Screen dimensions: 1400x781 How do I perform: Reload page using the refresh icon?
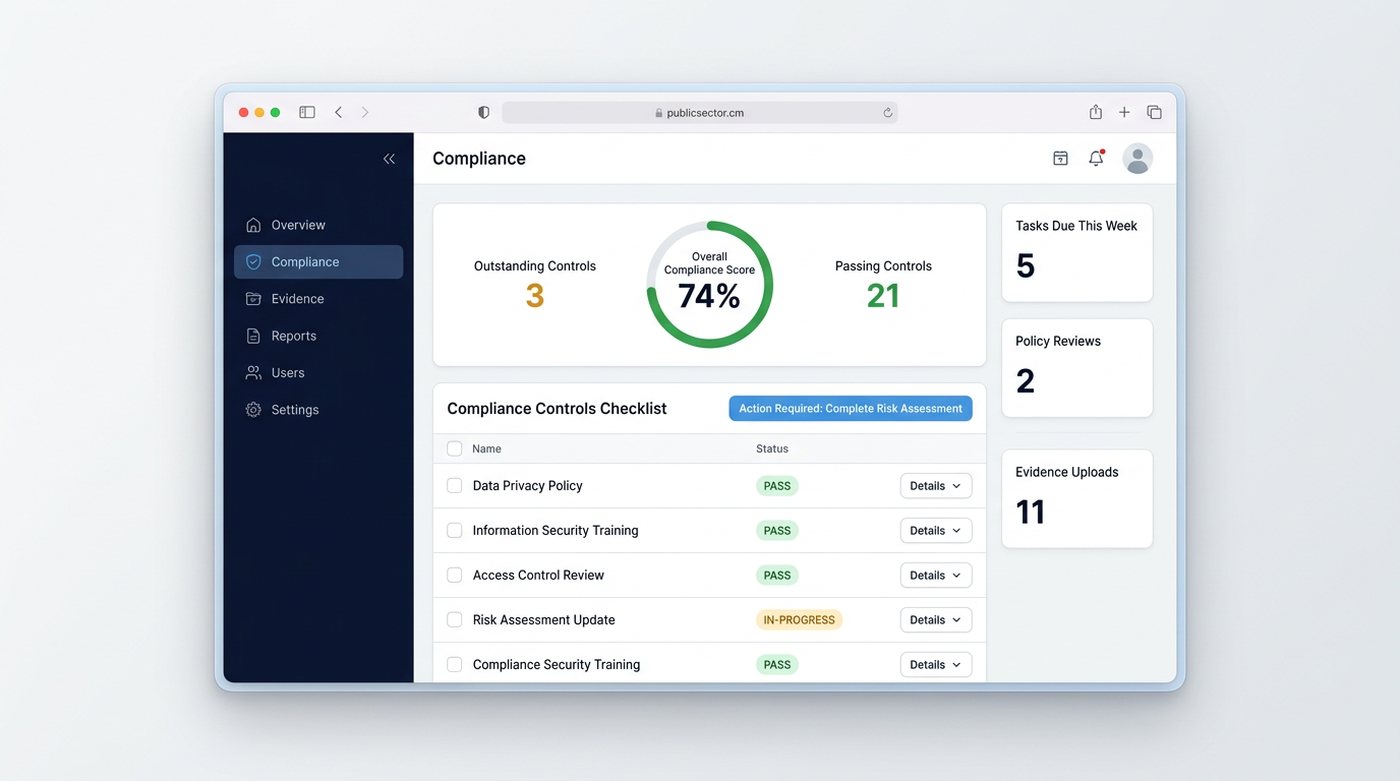887,113
